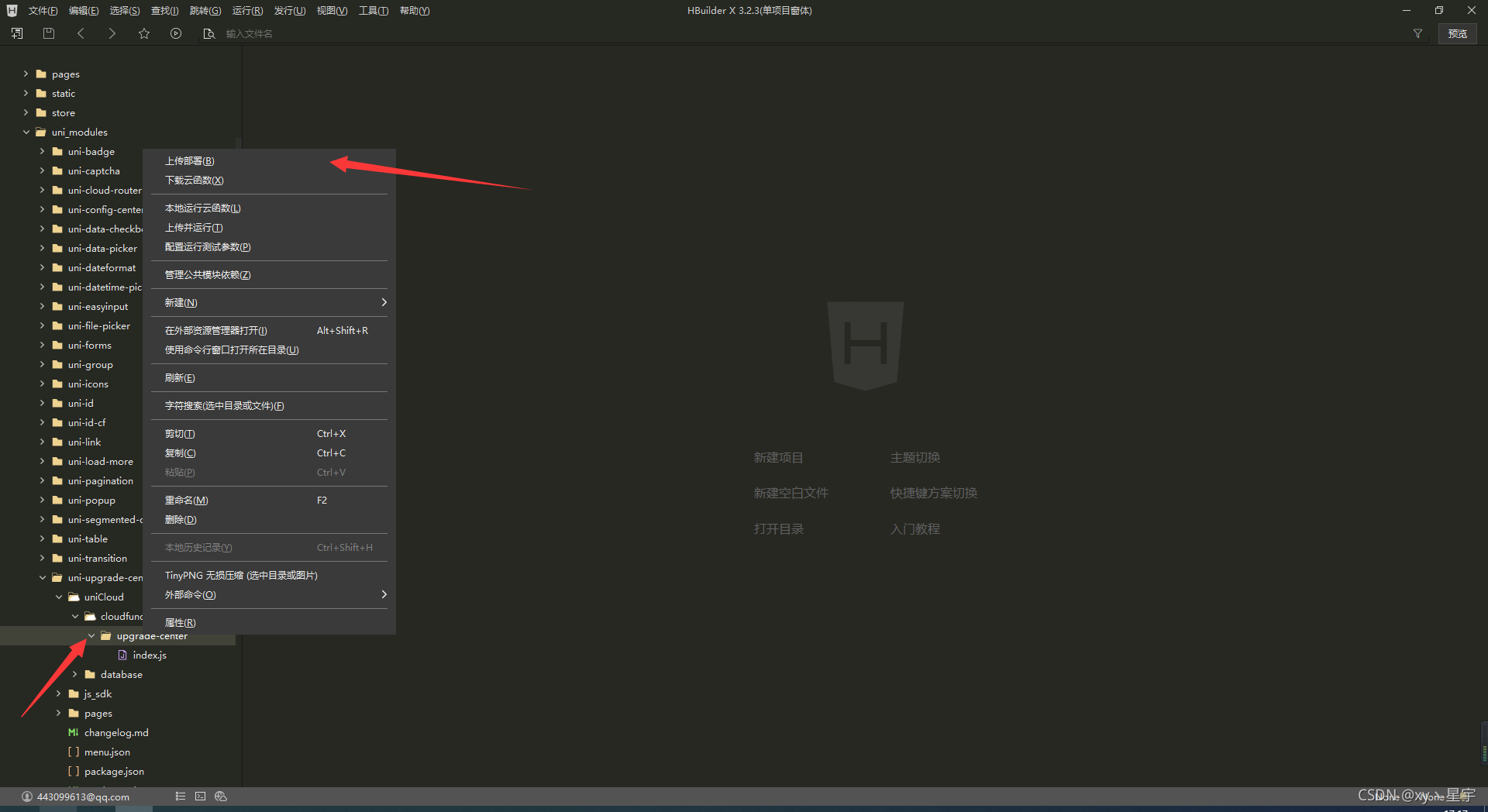Select 上传部署(B) in context menu

(269, 160)
